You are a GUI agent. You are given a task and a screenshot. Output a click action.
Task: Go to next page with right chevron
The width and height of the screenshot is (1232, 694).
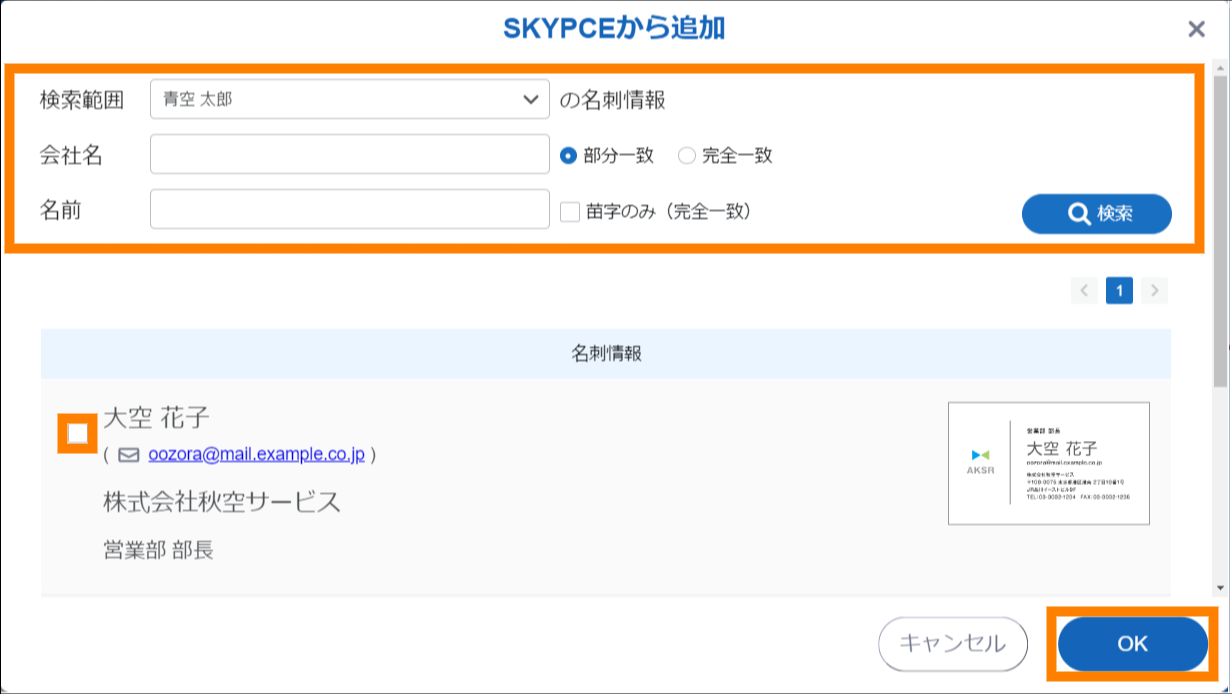click(1155, 291)
